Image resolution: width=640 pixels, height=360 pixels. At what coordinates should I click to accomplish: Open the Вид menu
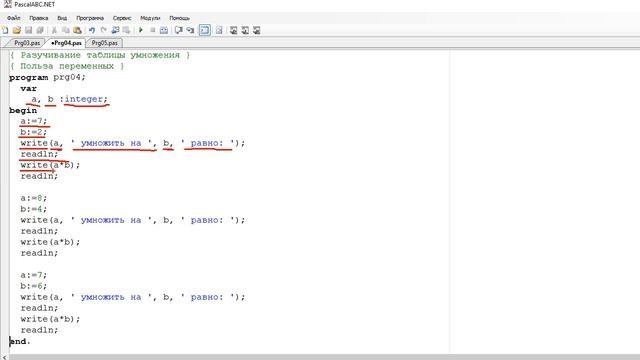pyautogui.click(x=62, y=18)
